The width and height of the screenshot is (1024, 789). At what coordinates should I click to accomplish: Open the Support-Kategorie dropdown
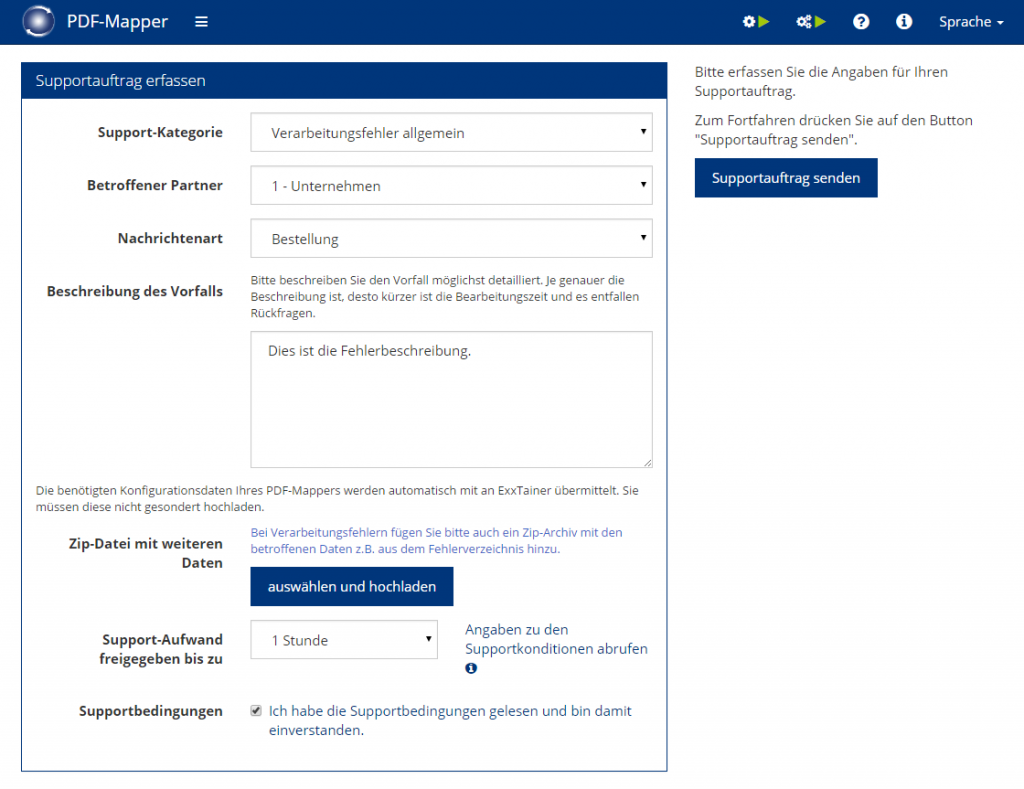tap(451, 133)
